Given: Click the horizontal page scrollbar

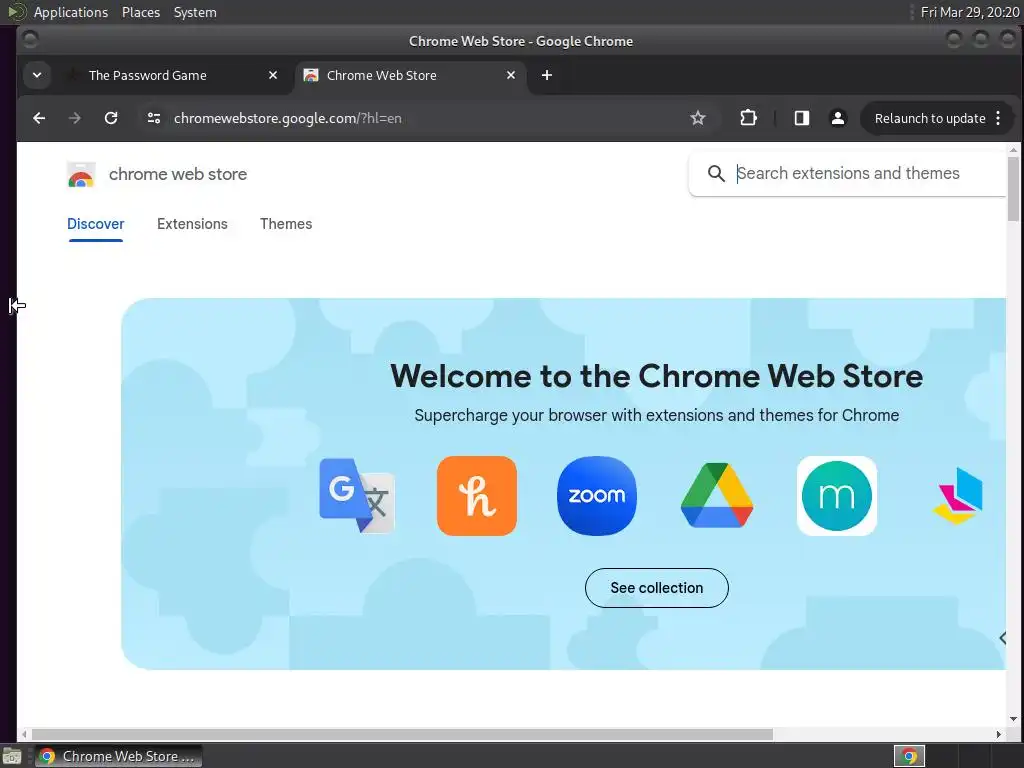Looking at the screenshot, I should [402, 735].
